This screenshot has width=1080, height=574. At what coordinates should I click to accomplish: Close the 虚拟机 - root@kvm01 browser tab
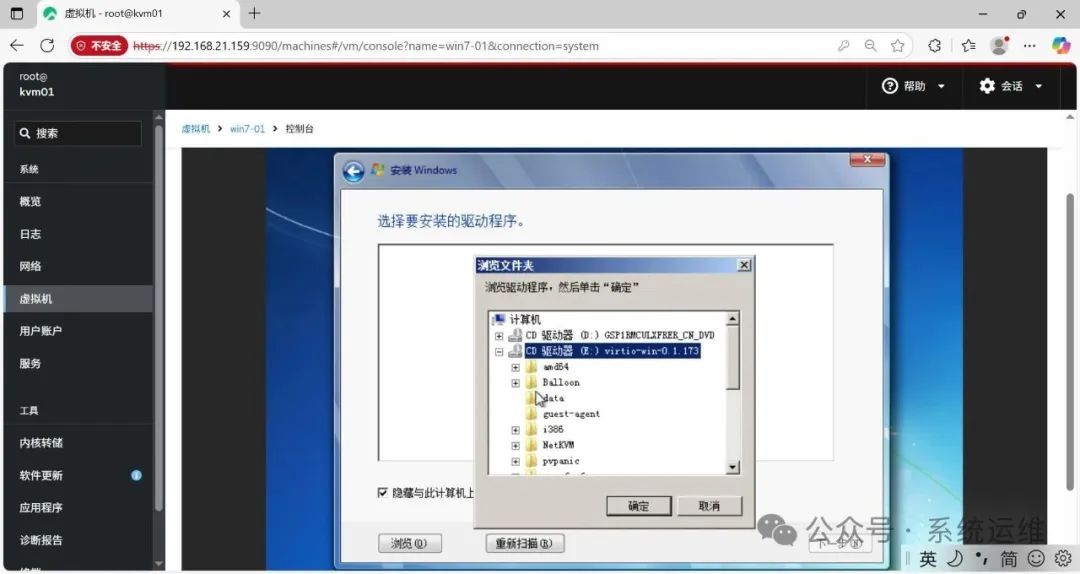click(x=226, y=14)
